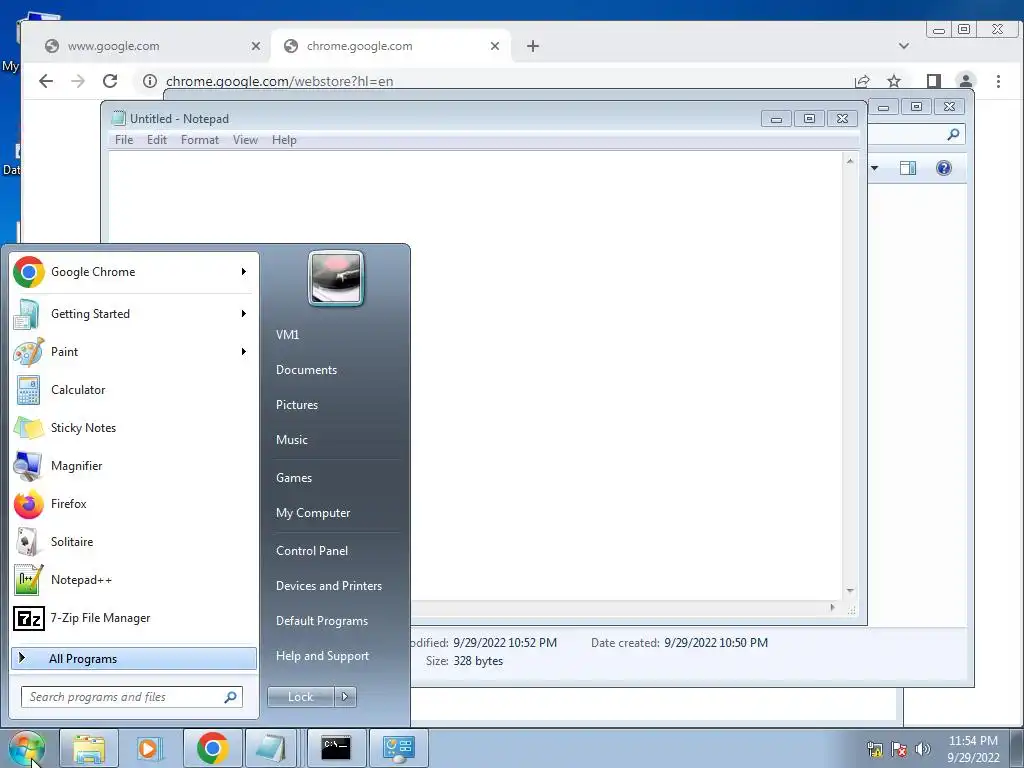Open Notepad File menu
1024x768 pixels.
coord(123,140)
